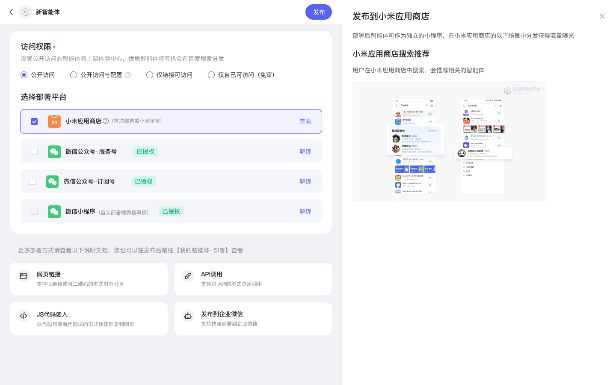The height and width of the screenshot is (385, 616).
Task: Select the 公开访问与配置 radio option
Action: click(x=73, y=75)
